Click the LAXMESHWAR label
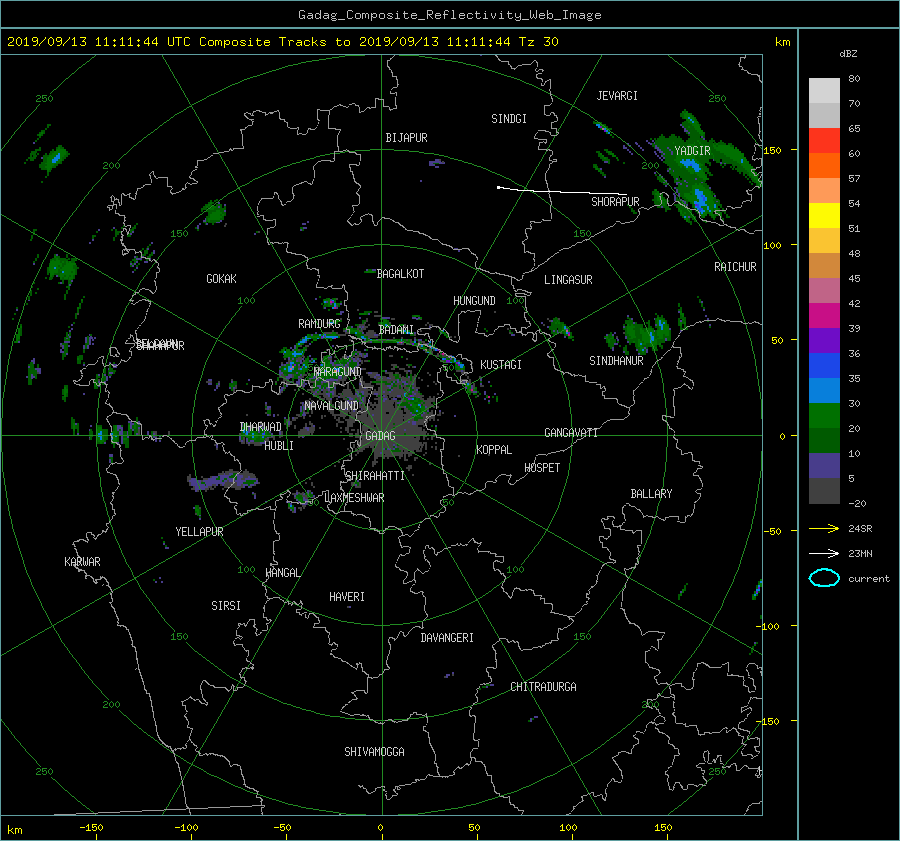The height and width of the screenshot is (841, 900). coord(354,498)
